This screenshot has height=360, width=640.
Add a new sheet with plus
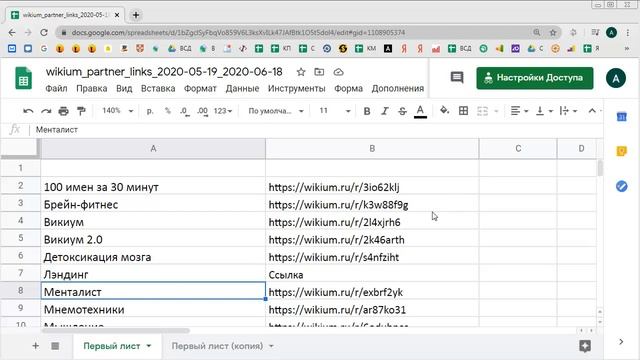click(36, 346)
